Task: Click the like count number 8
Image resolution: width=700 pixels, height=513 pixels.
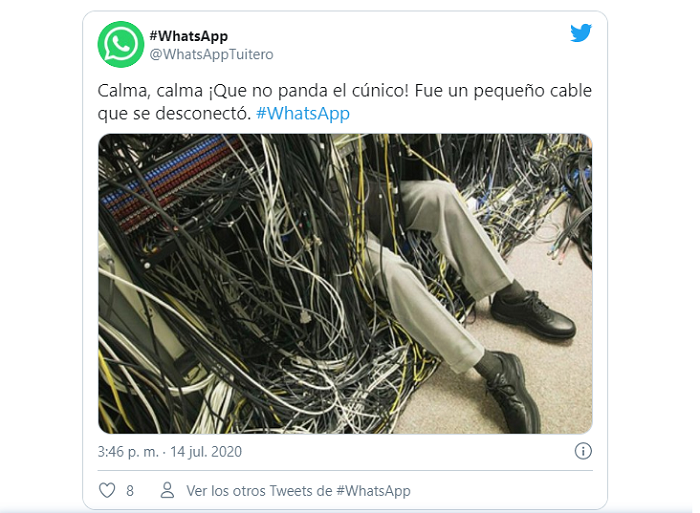Action: coord(130,491)
